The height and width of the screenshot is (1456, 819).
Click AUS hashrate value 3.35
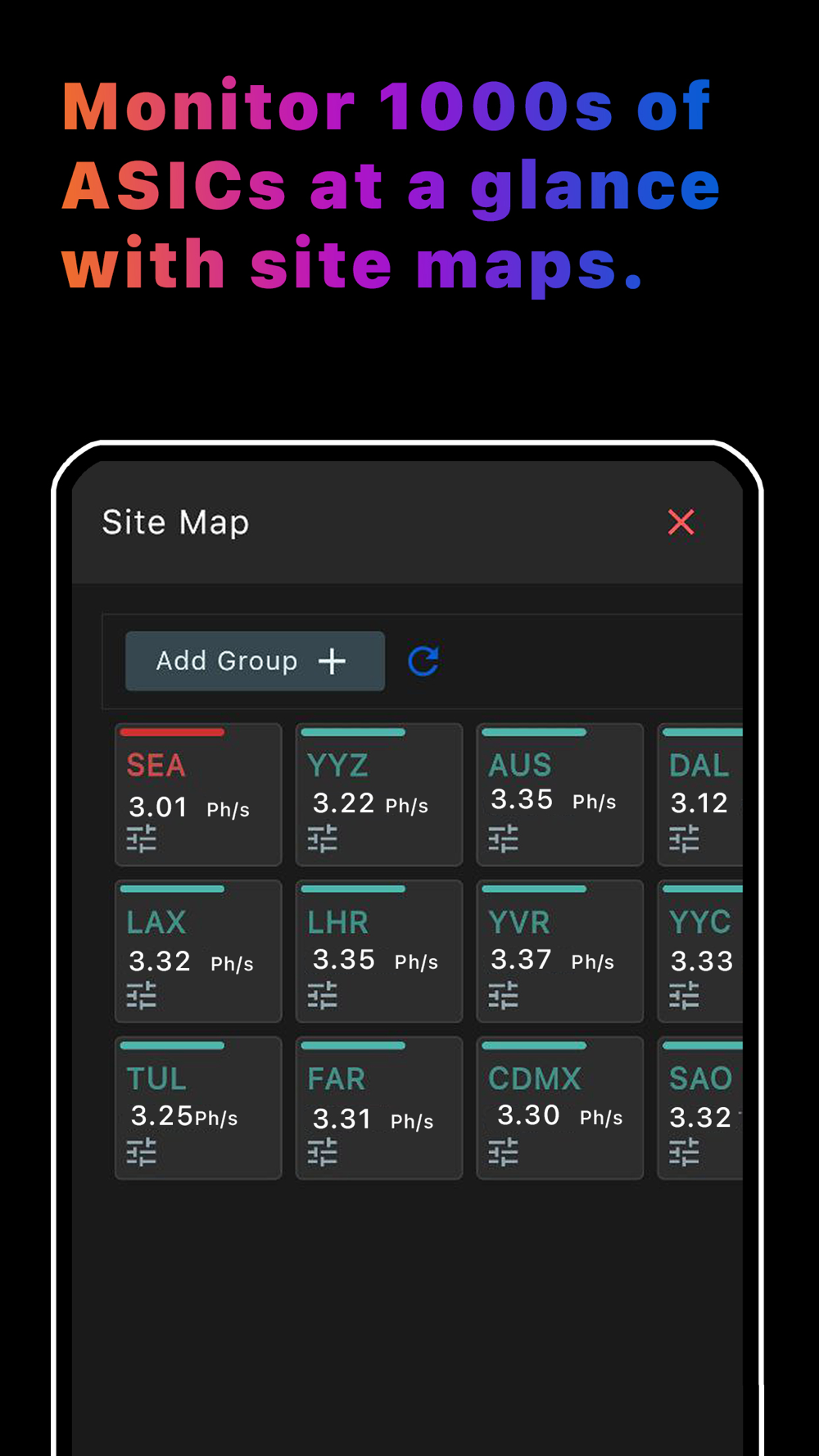[x=523, y=799]
